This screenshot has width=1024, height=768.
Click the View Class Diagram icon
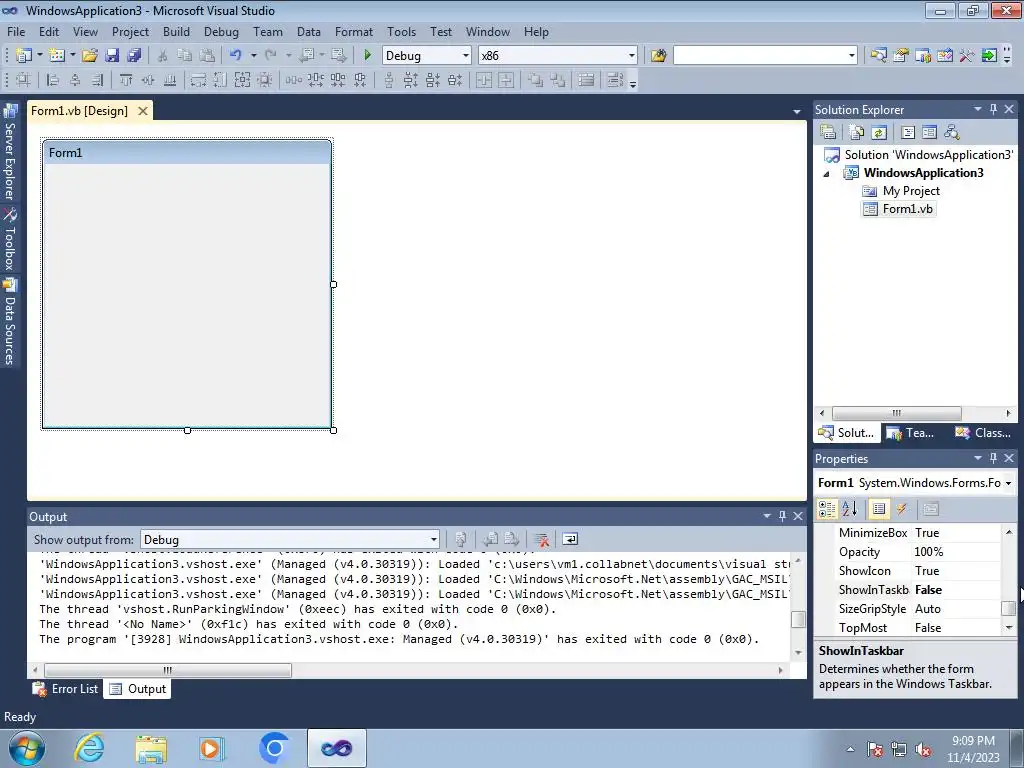(952, 133)
